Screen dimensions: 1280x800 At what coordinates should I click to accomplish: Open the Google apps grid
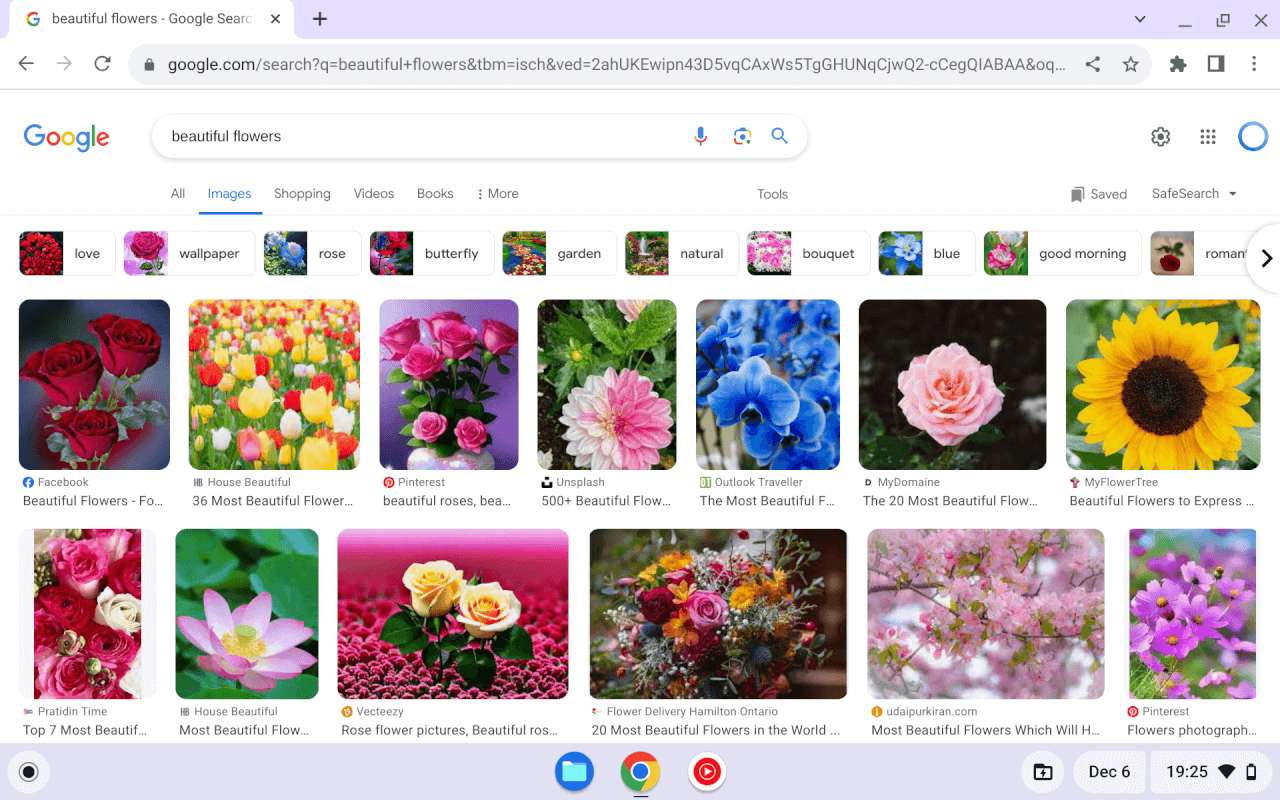[1207, 137]
